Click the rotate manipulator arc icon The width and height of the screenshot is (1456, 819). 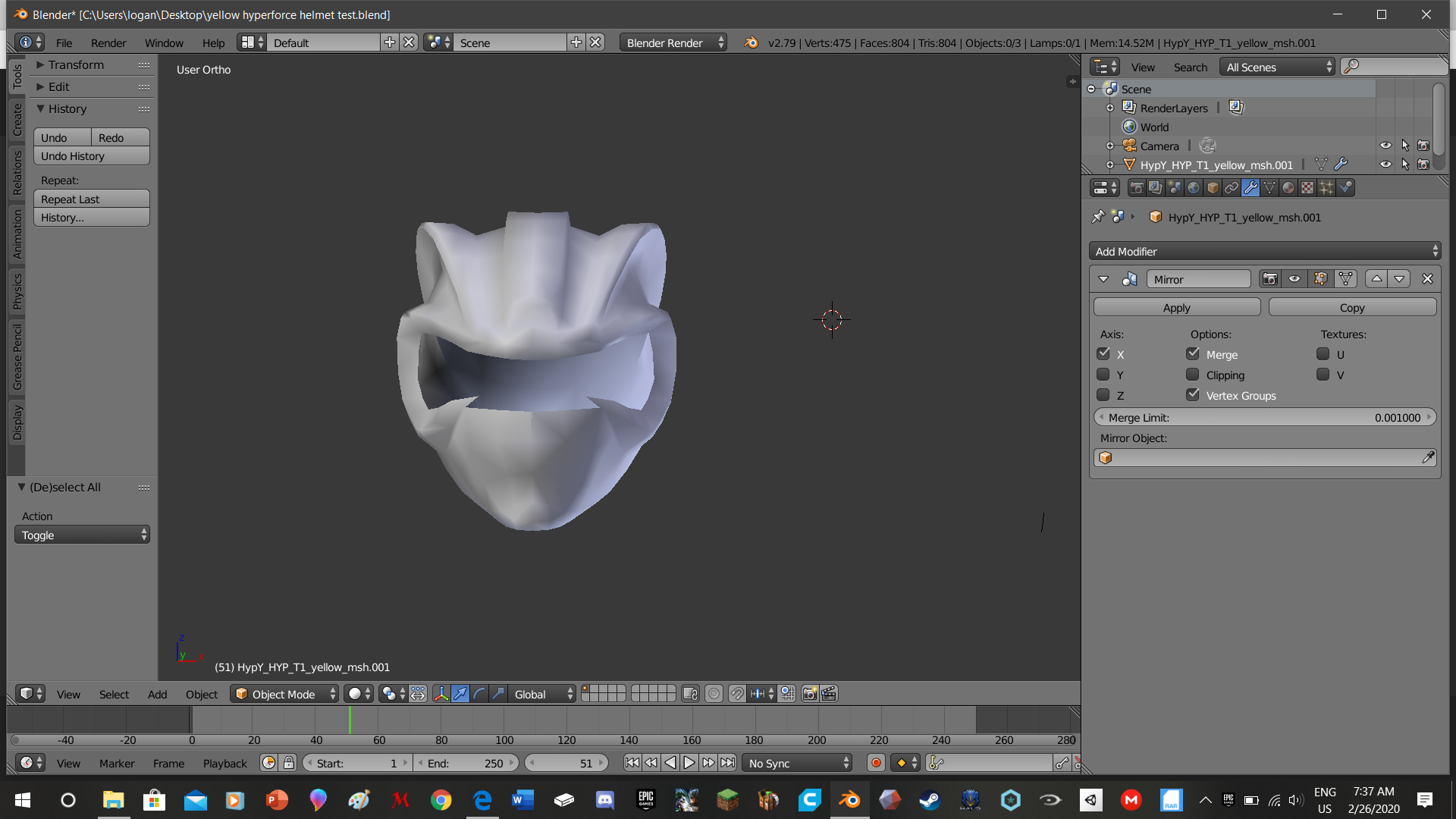coord(479,694)
